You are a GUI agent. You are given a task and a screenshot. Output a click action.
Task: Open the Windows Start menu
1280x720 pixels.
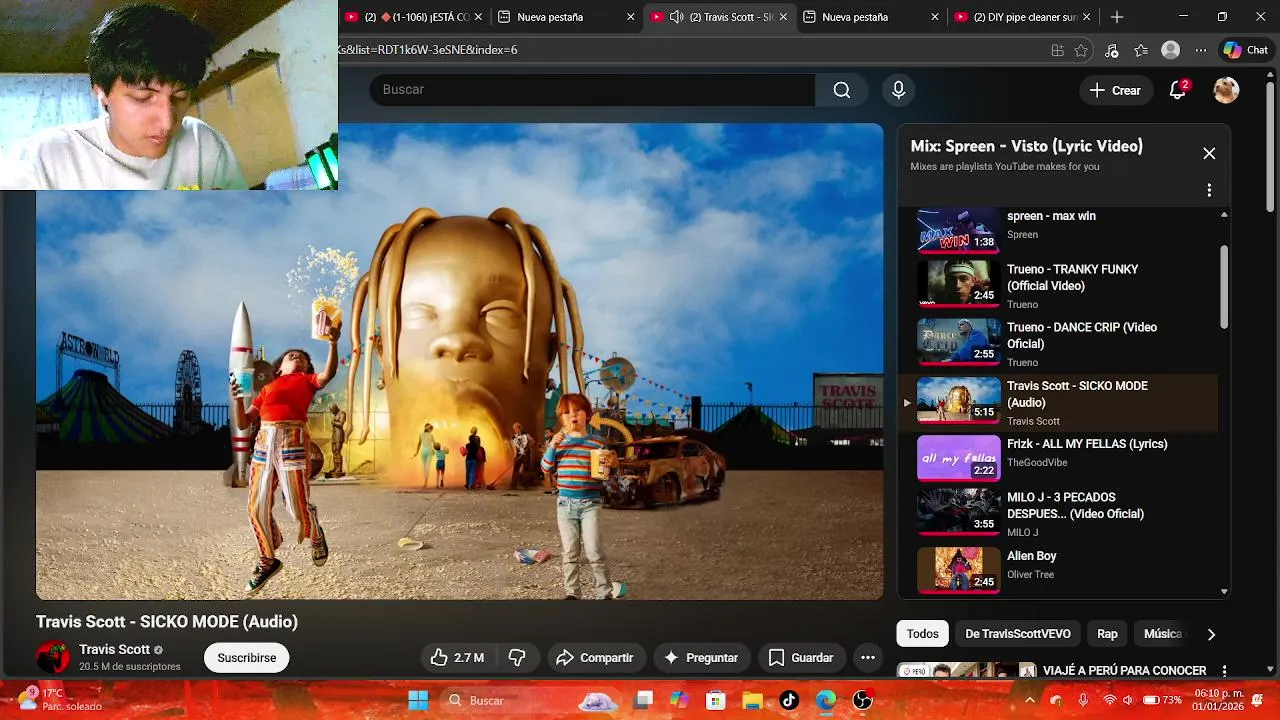(x=418, y=700)
